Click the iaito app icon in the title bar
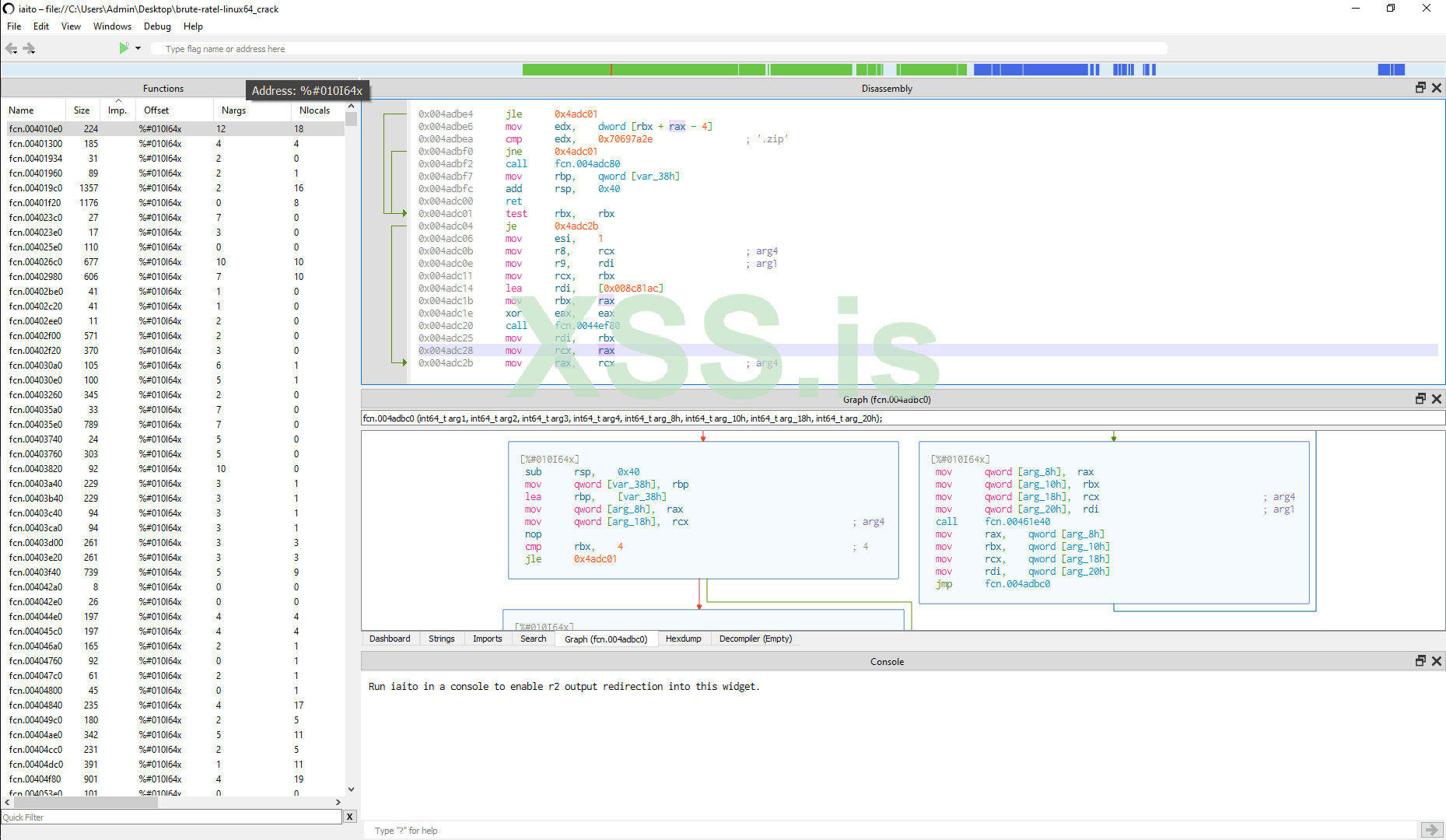This screenshot has height=840, width=1446. (x=9, y=9)
